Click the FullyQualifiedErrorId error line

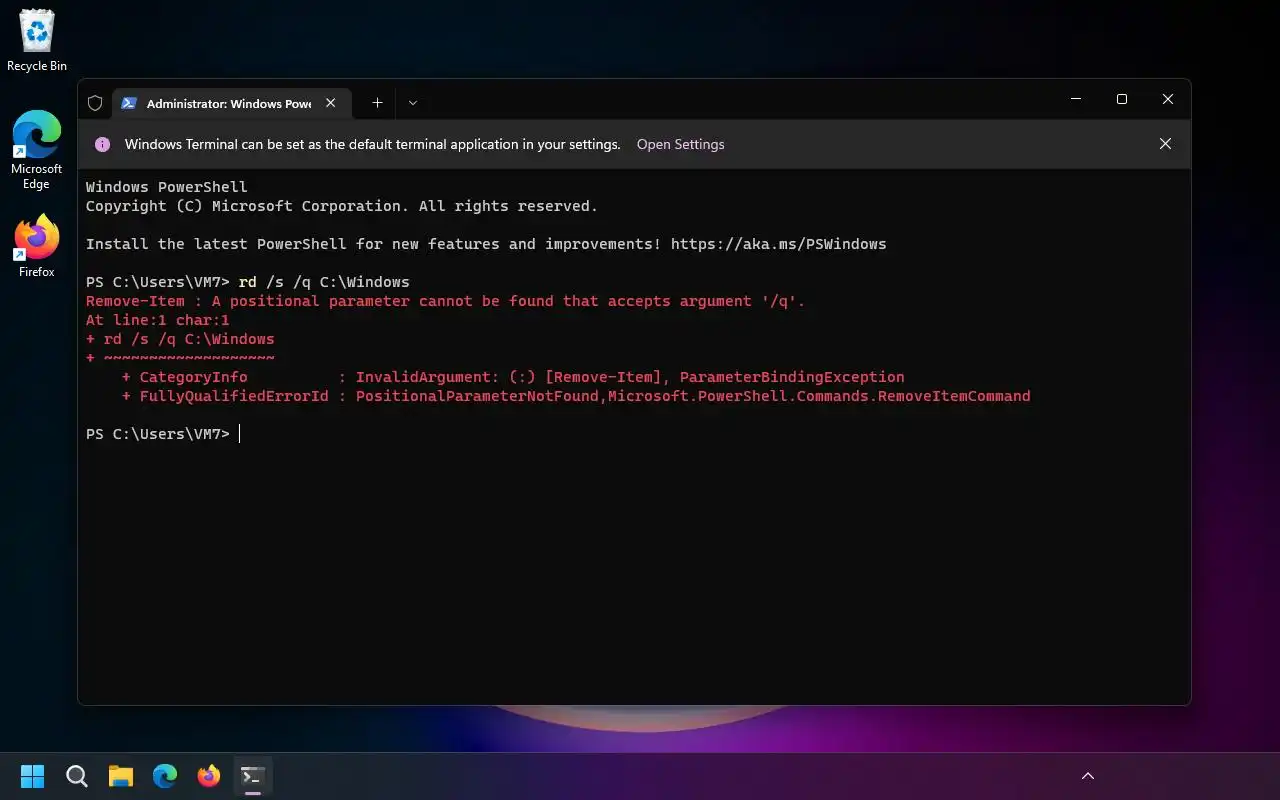pyautogui.click(x=576, y=396)
